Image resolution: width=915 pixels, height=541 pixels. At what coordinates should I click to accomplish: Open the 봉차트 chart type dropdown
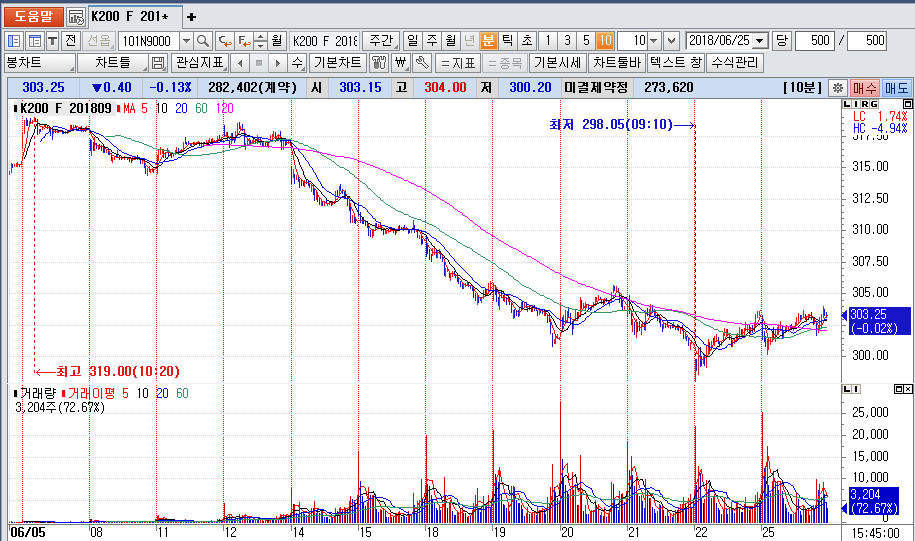pyautogui.click(x=74, y=63)
